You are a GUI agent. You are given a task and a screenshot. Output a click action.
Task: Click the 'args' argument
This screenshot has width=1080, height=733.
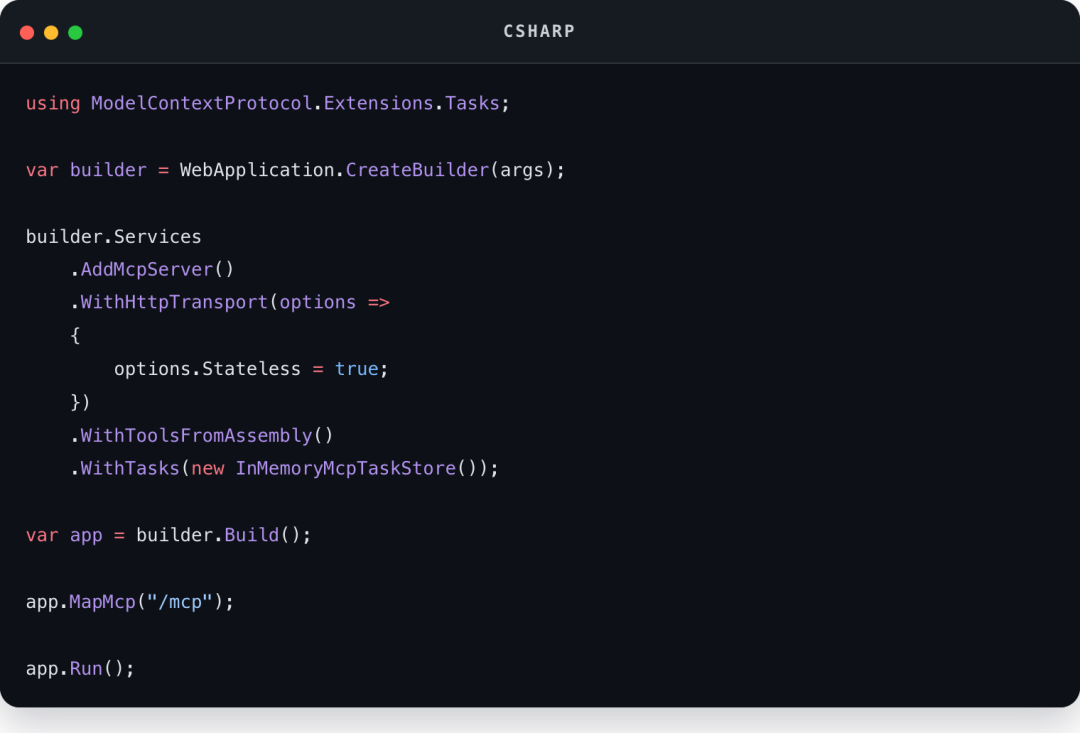[x=521, y=170]
